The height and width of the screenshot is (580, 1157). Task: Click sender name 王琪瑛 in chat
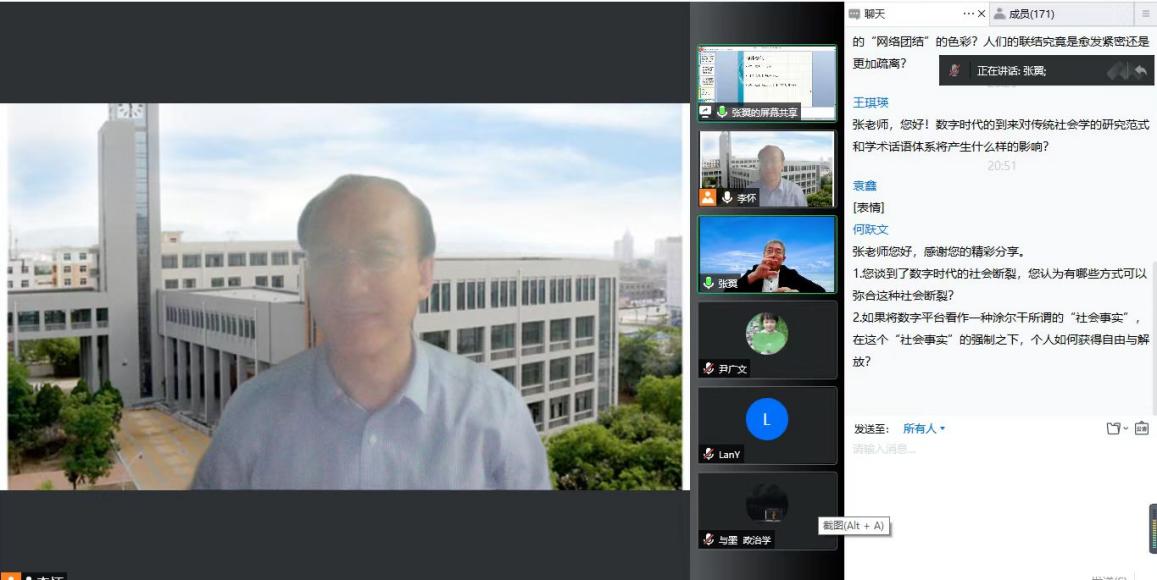pos(870,103)
